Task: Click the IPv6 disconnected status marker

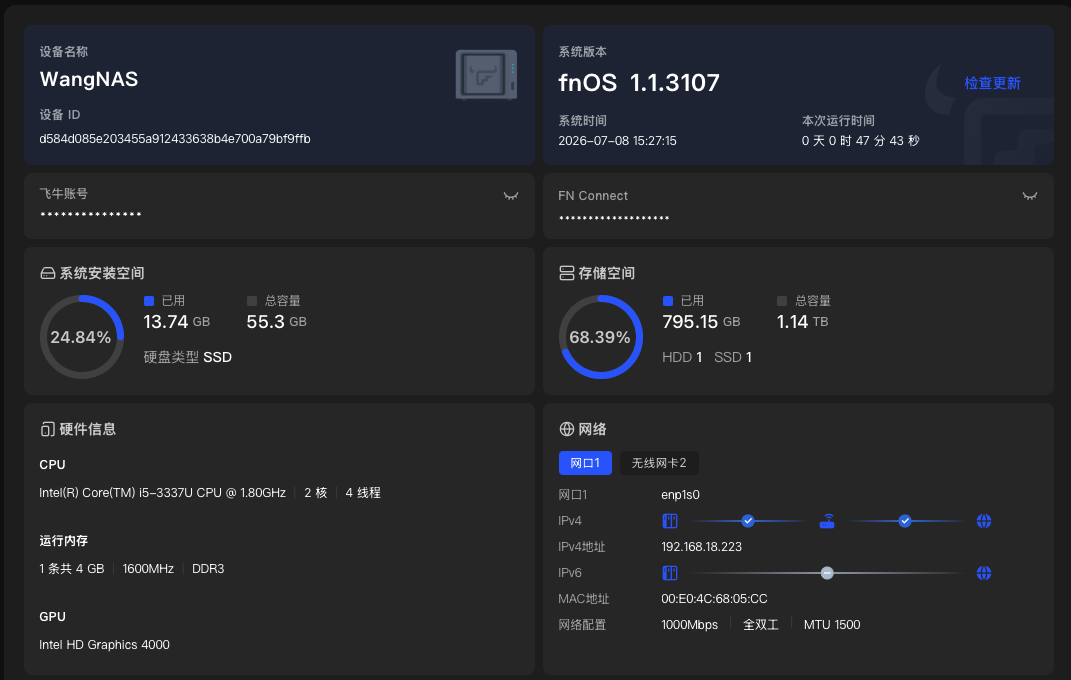Action: [826, 573]
